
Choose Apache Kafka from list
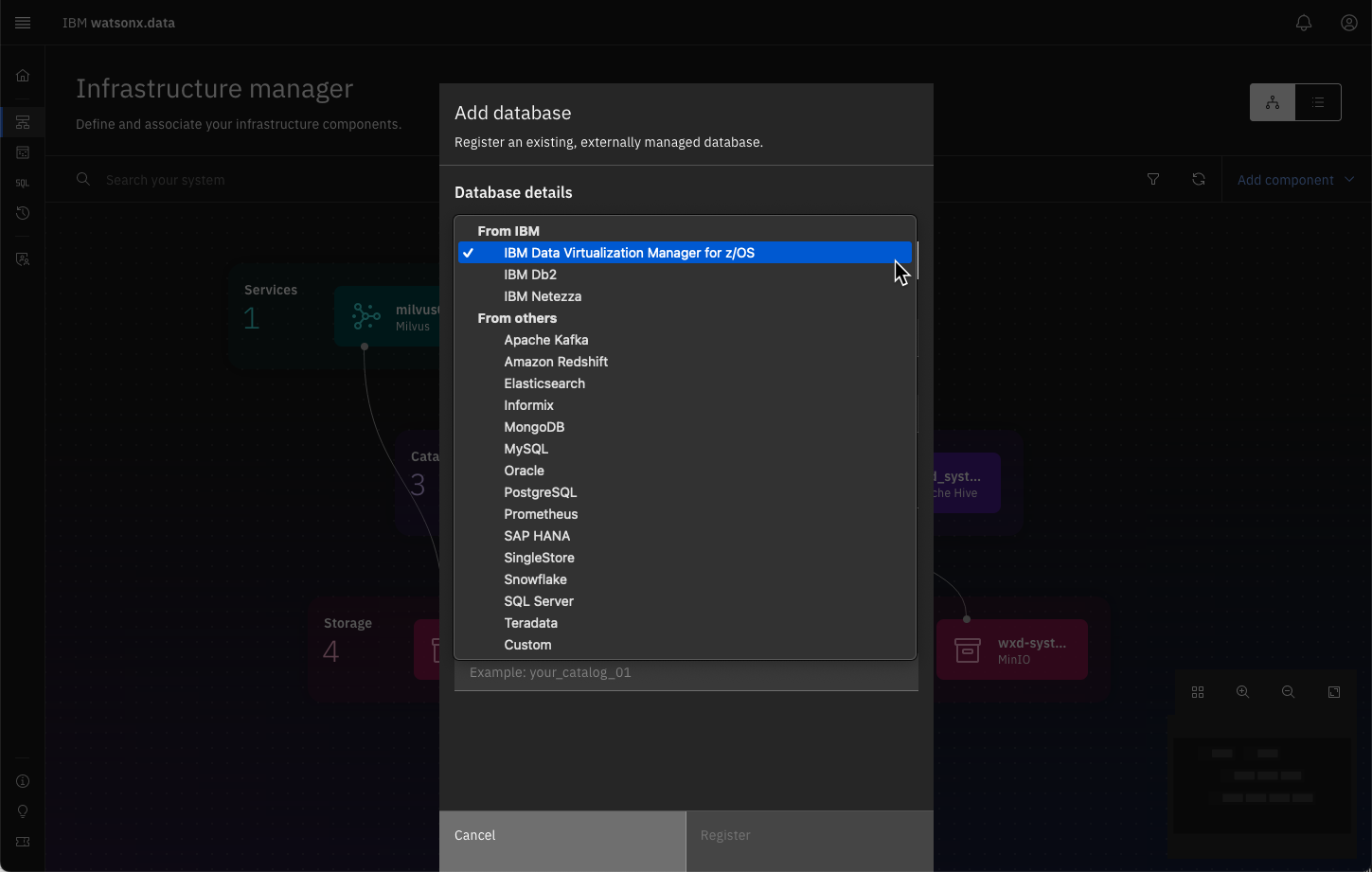point(685,340)
